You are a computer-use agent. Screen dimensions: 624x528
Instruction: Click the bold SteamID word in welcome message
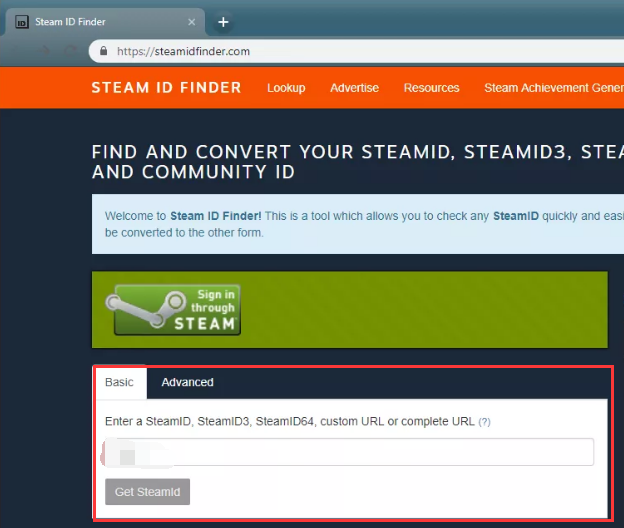[516, 216]
